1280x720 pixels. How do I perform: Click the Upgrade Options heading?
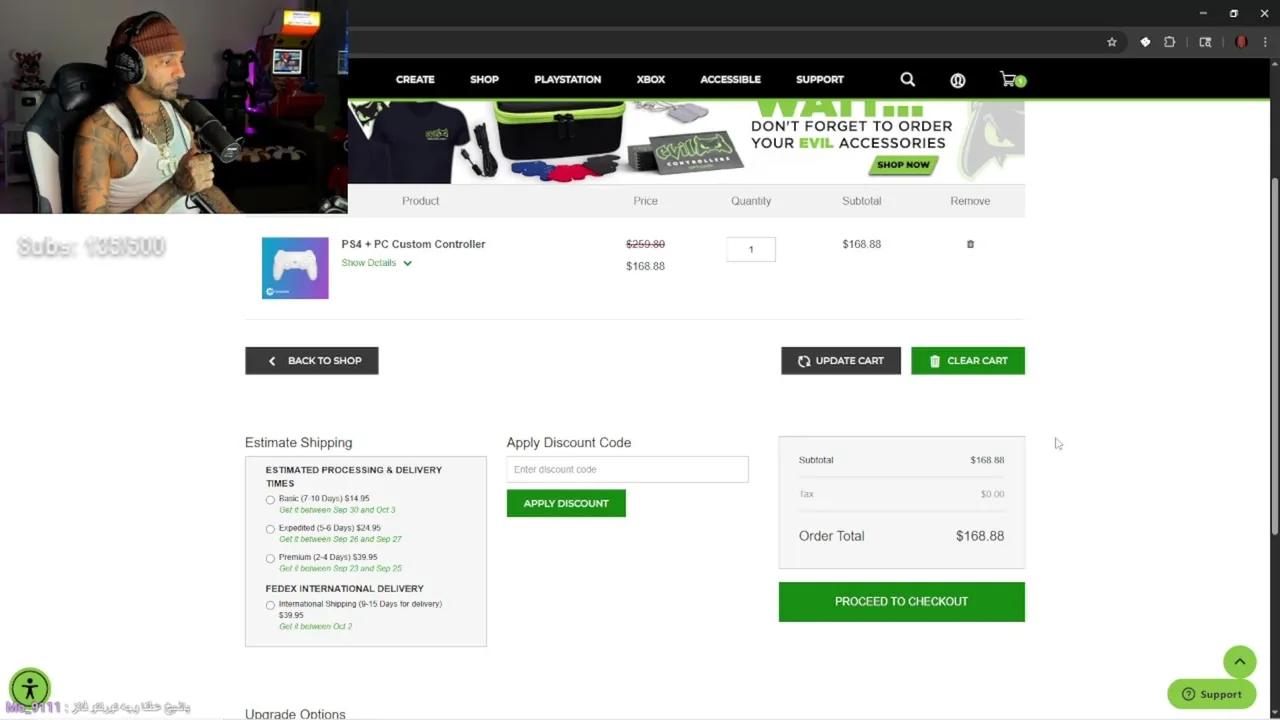295,714
